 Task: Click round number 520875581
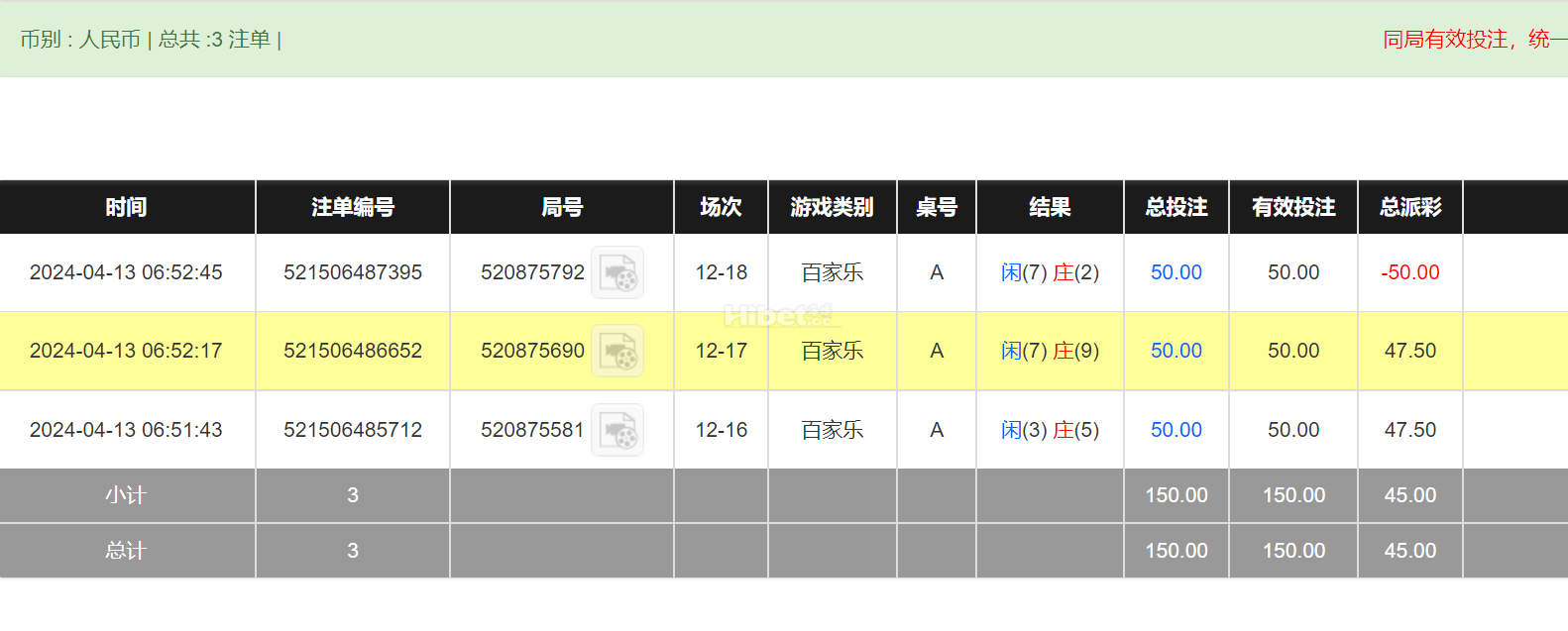(x=533, y=430)
